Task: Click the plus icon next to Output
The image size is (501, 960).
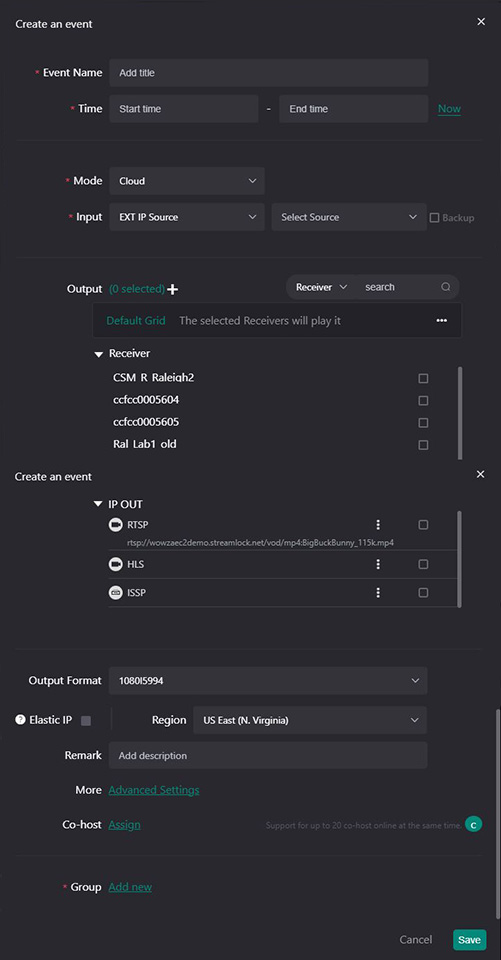Action: coord(173,289)
